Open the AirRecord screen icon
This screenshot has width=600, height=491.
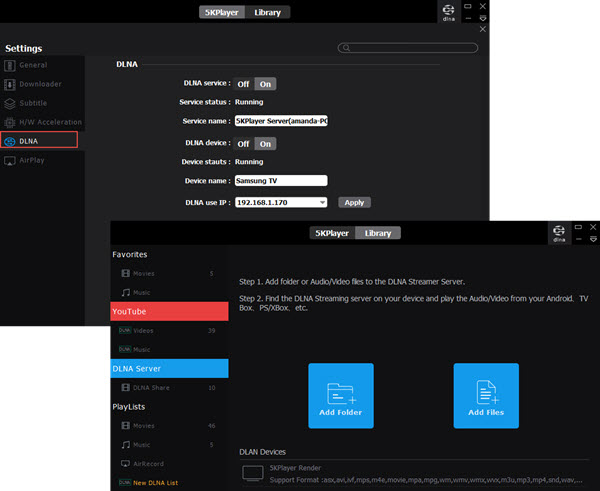coord(126,463)
